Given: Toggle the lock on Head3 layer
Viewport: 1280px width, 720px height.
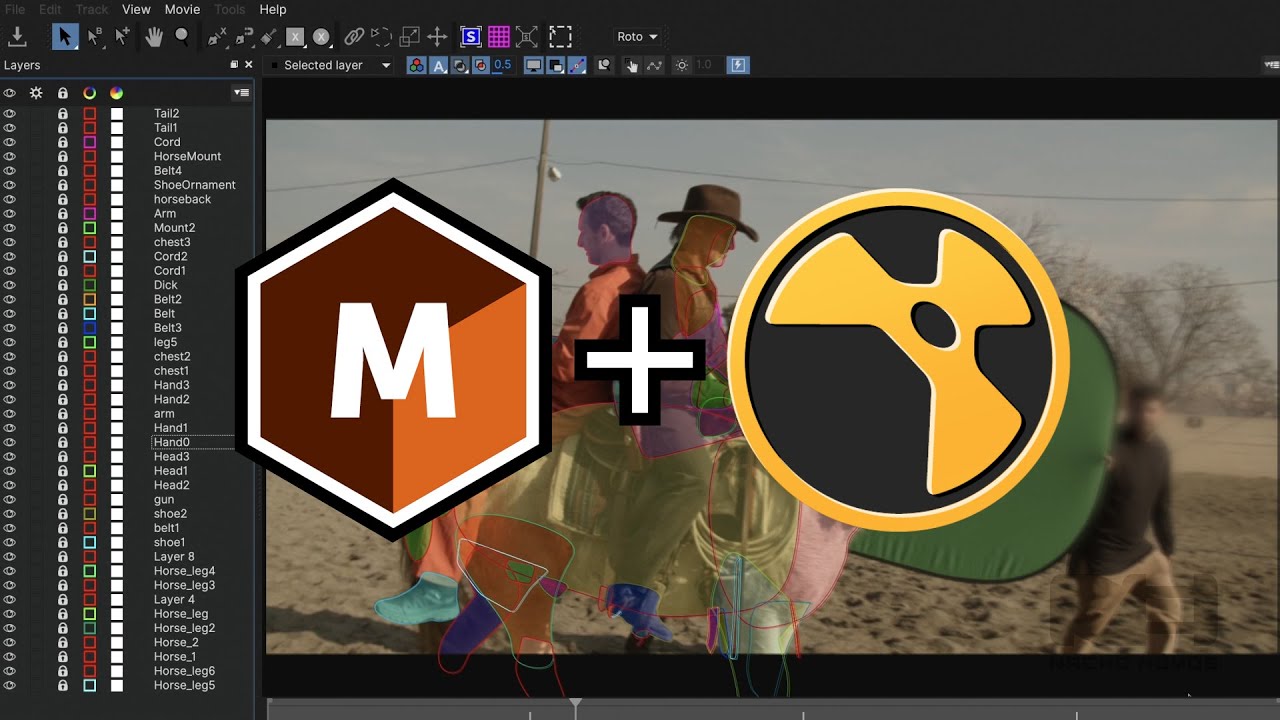Looking at the screenshot, I should pyautogui.click(x=62, y=457).
